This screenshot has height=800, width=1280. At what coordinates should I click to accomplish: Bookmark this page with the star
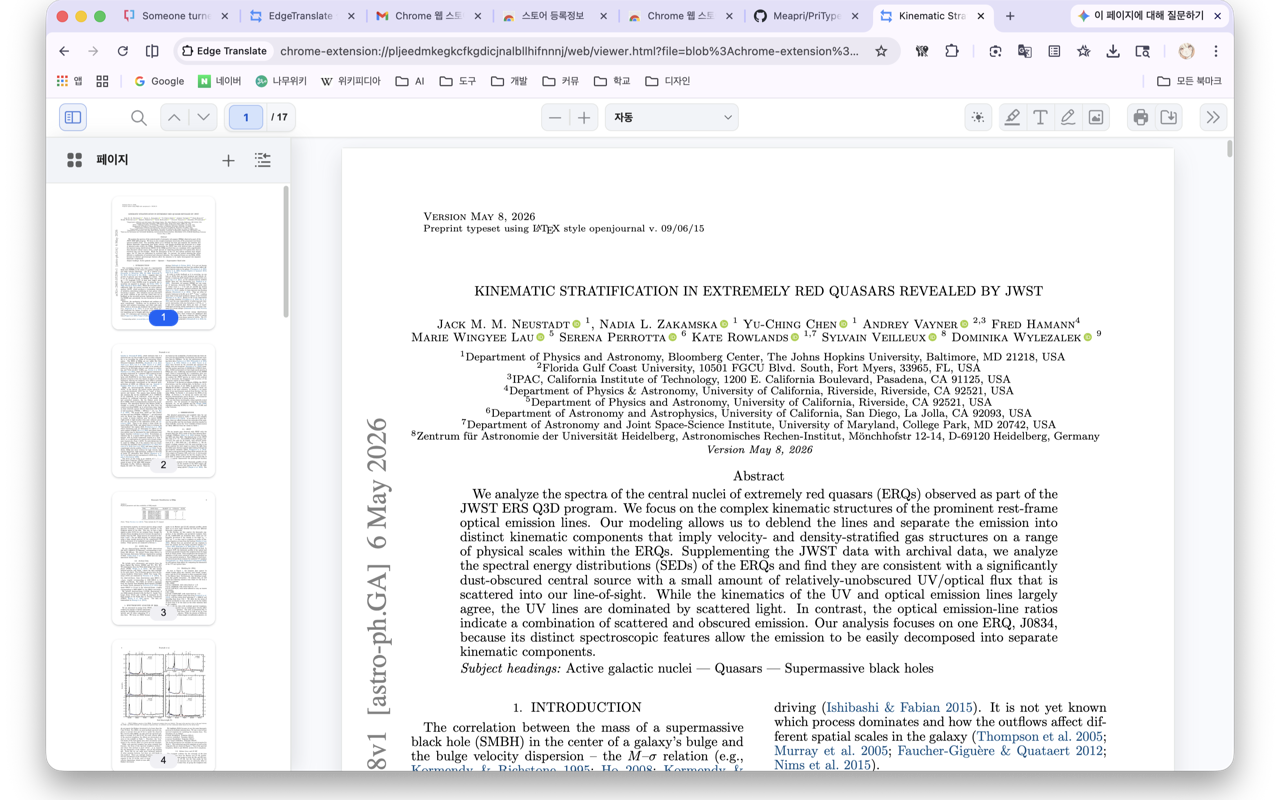[881, 51]
